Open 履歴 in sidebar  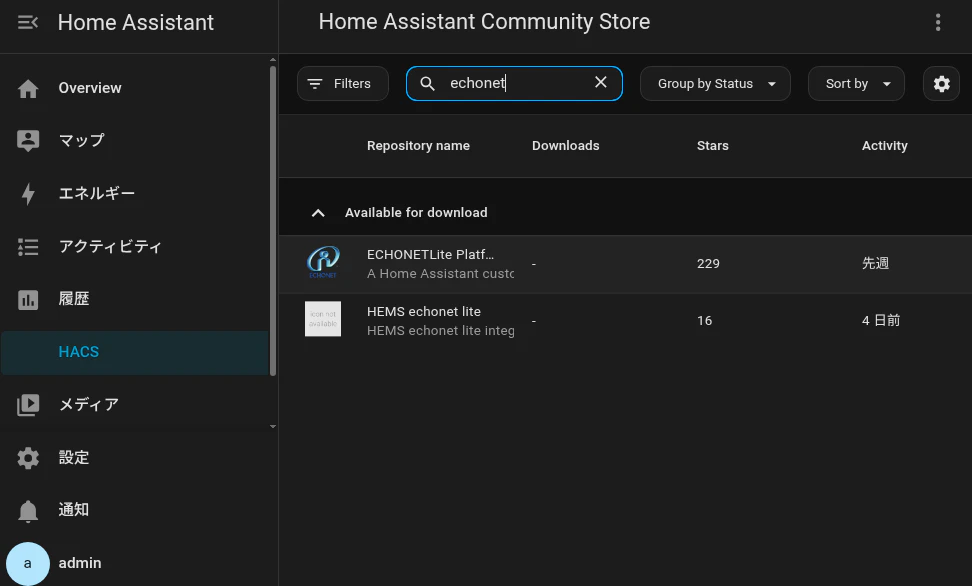coord(135,300)
